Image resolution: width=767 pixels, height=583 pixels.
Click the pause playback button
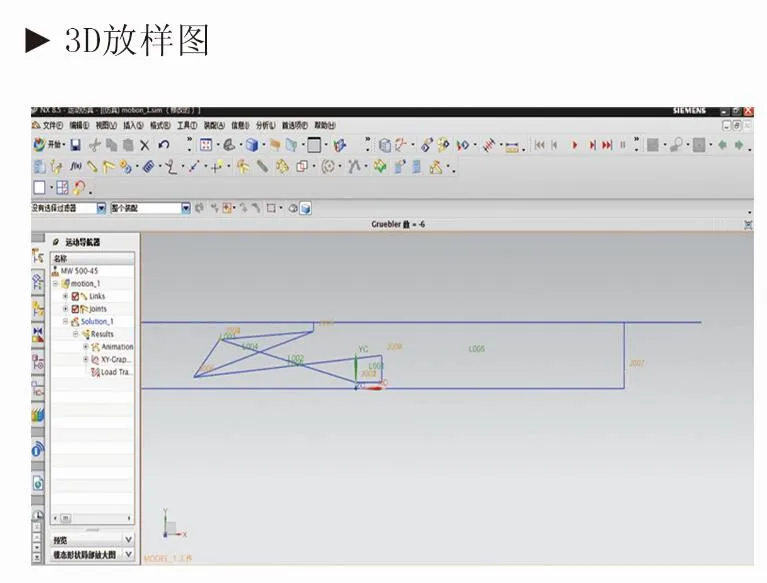click(x=623, y=145)
